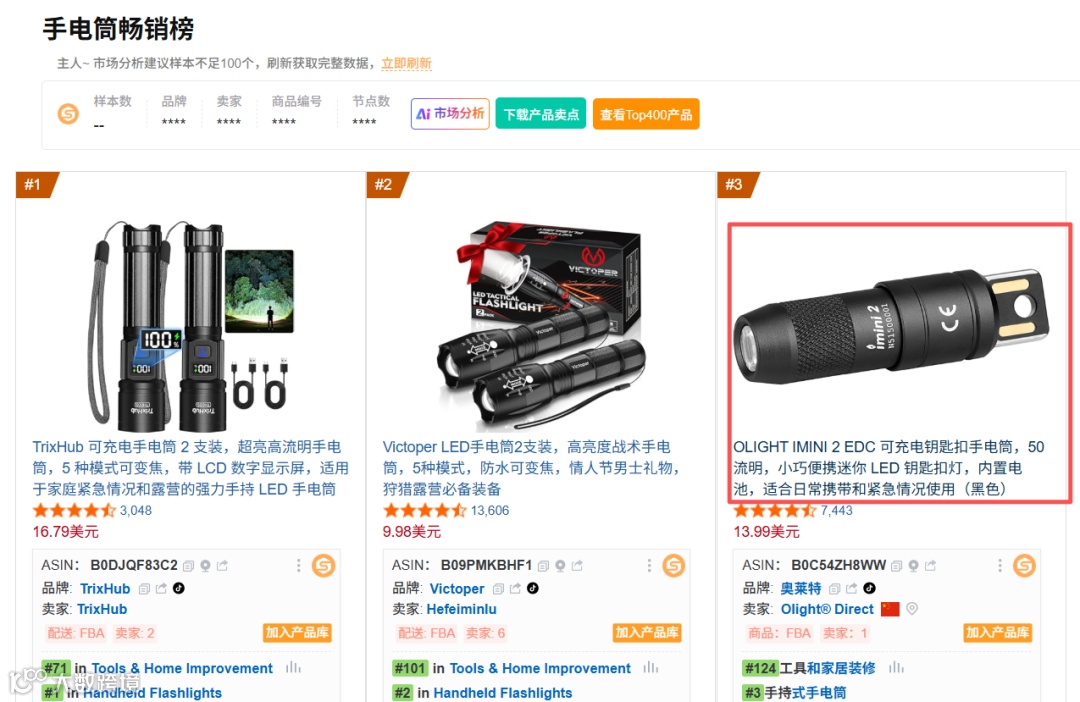This screenshot has width=1080, height=702.
Task: Open bar chart icon beside rank #71
Action: point(293,668)
